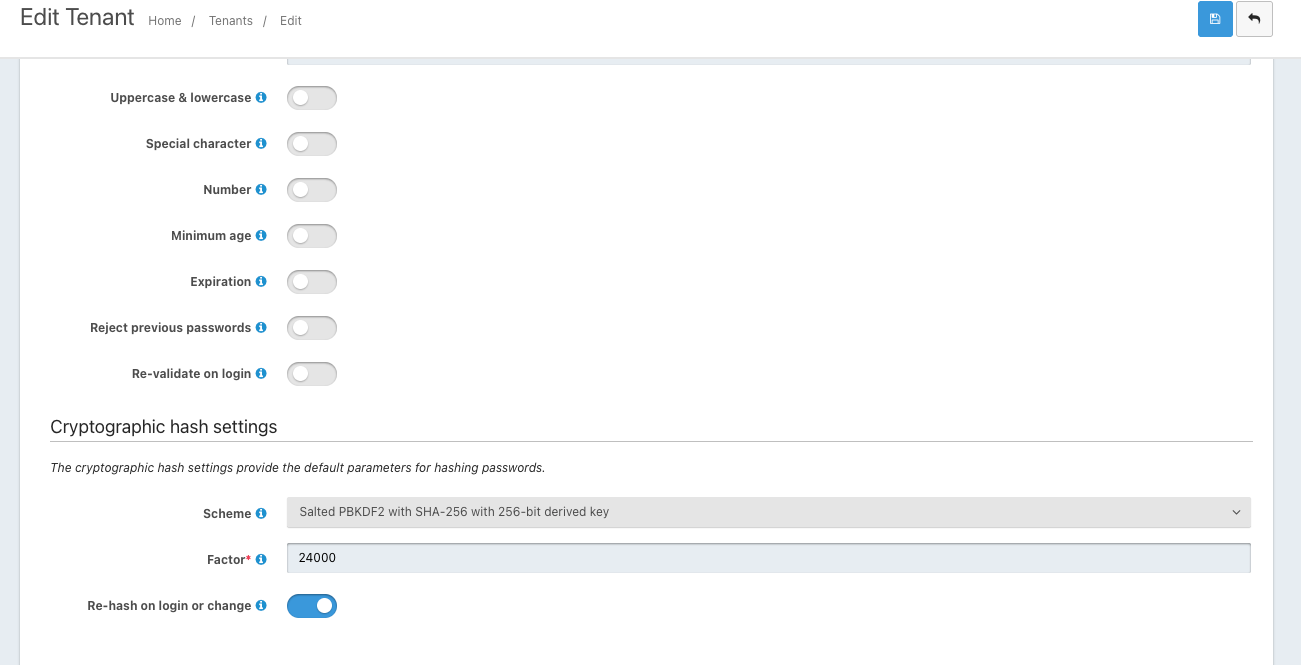Image resolution: width=1301 pixels, height=665 pixels.
Task: Click the info icon beside Factor
Action: 261,559
